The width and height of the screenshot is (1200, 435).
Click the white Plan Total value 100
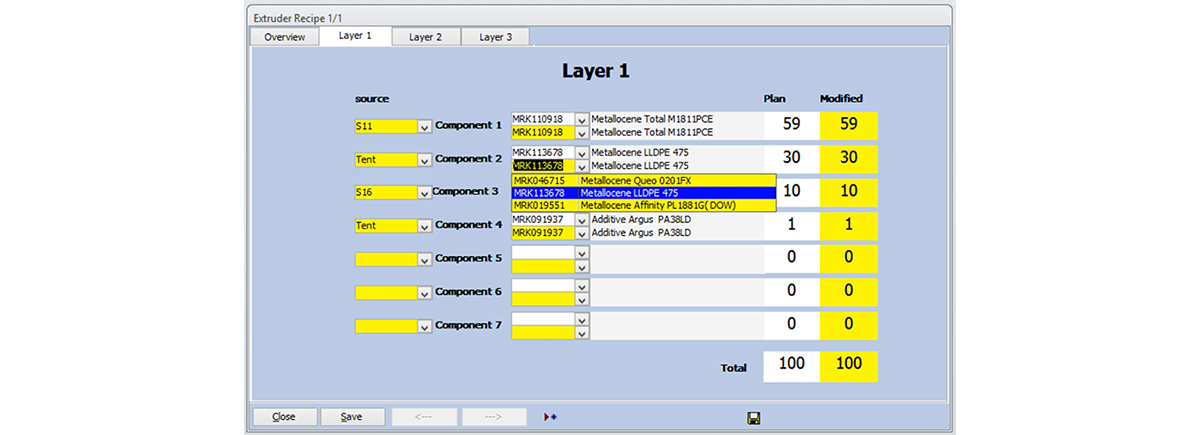pyautogui.click(x=791, y=365)
